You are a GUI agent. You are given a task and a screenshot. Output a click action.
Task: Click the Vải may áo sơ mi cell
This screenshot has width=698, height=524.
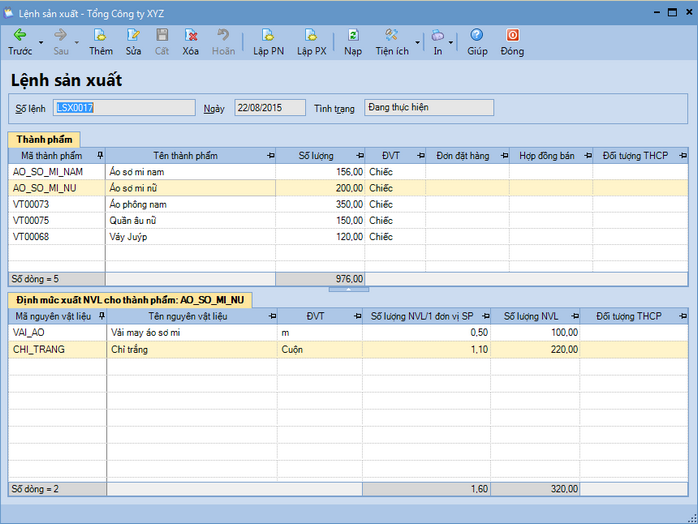point(192,333)
